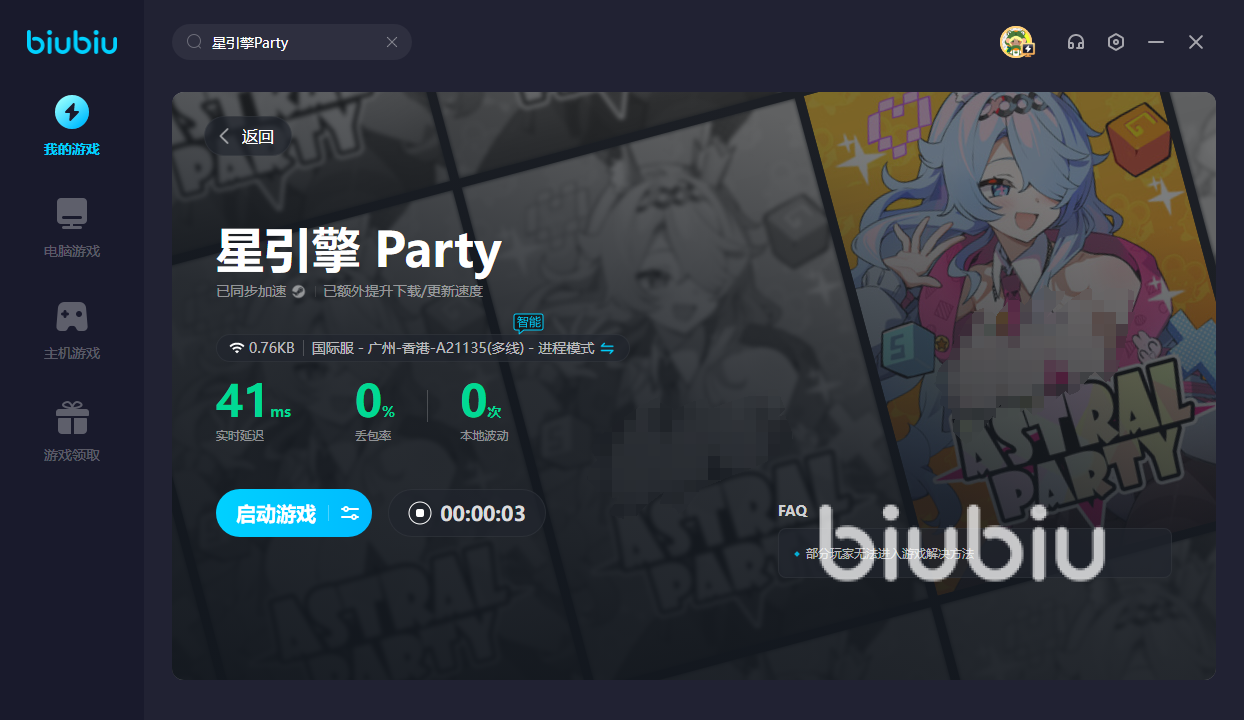This screenshot has height=720, width=1244.
Task: Open 主机游戏 sidebar section
Action: 72,330
